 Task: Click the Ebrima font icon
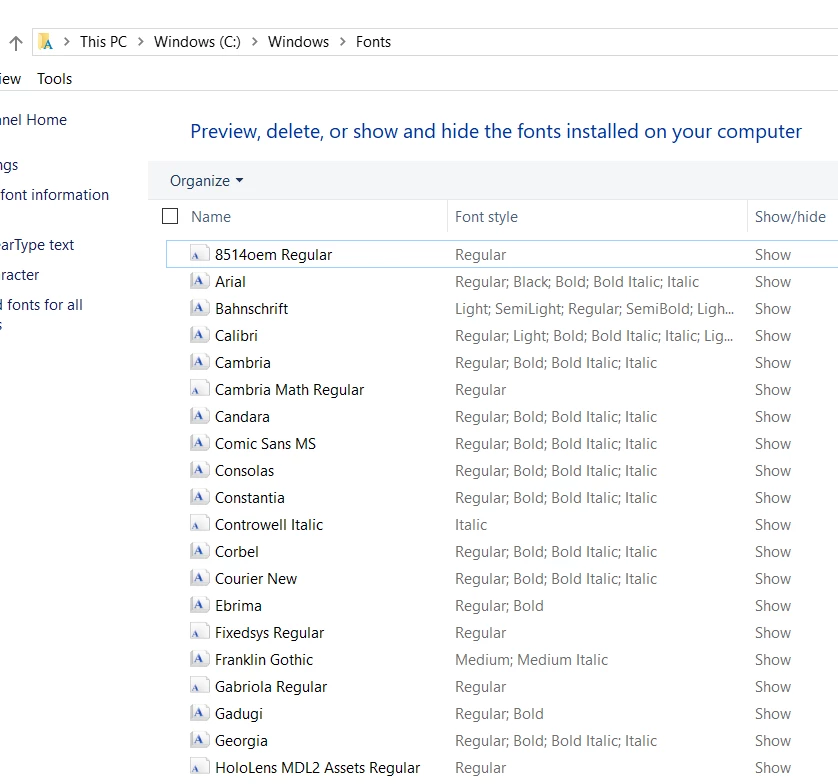199,606
